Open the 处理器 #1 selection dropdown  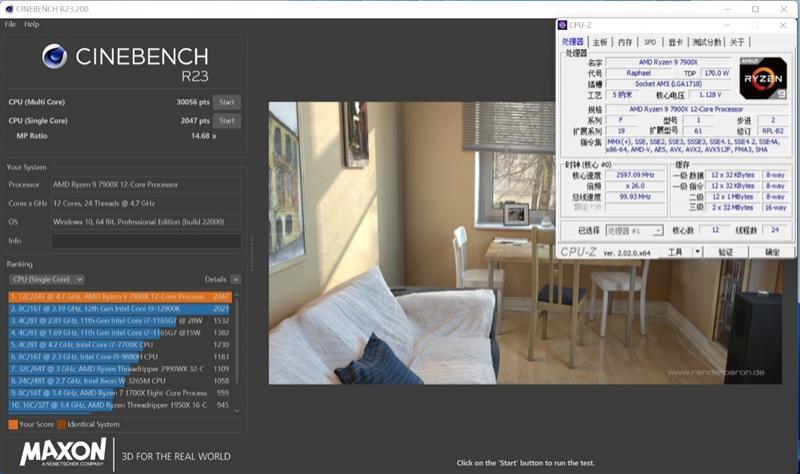(634, 231)
